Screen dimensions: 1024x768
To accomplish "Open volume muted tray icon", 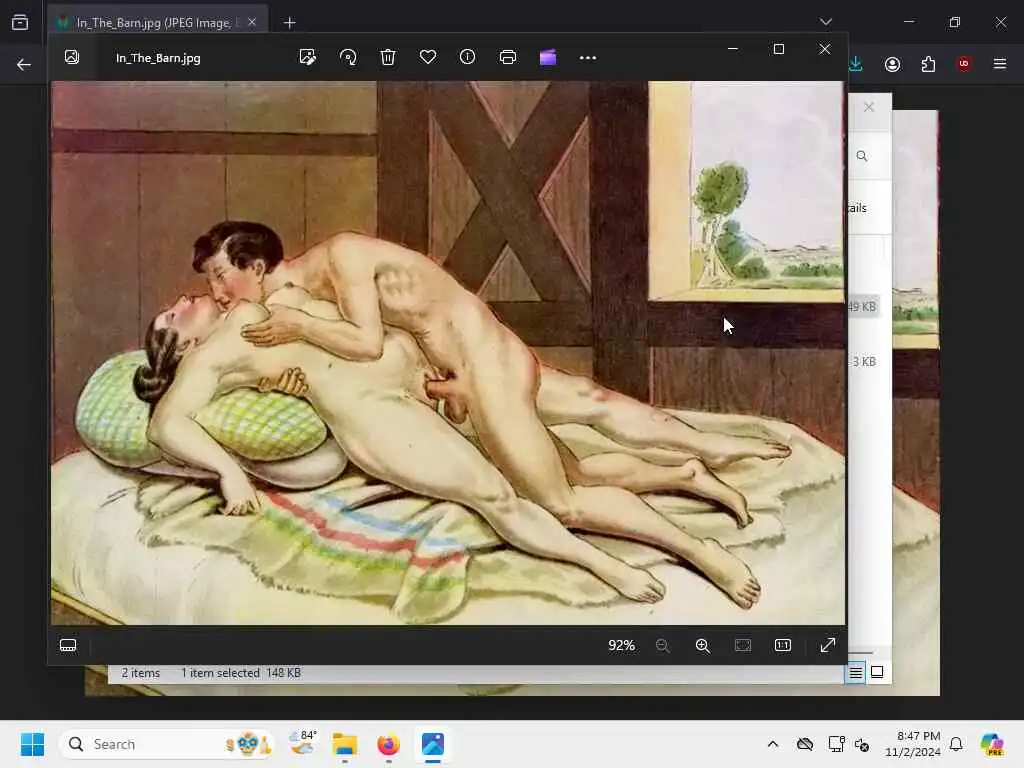I will point(862,744).
